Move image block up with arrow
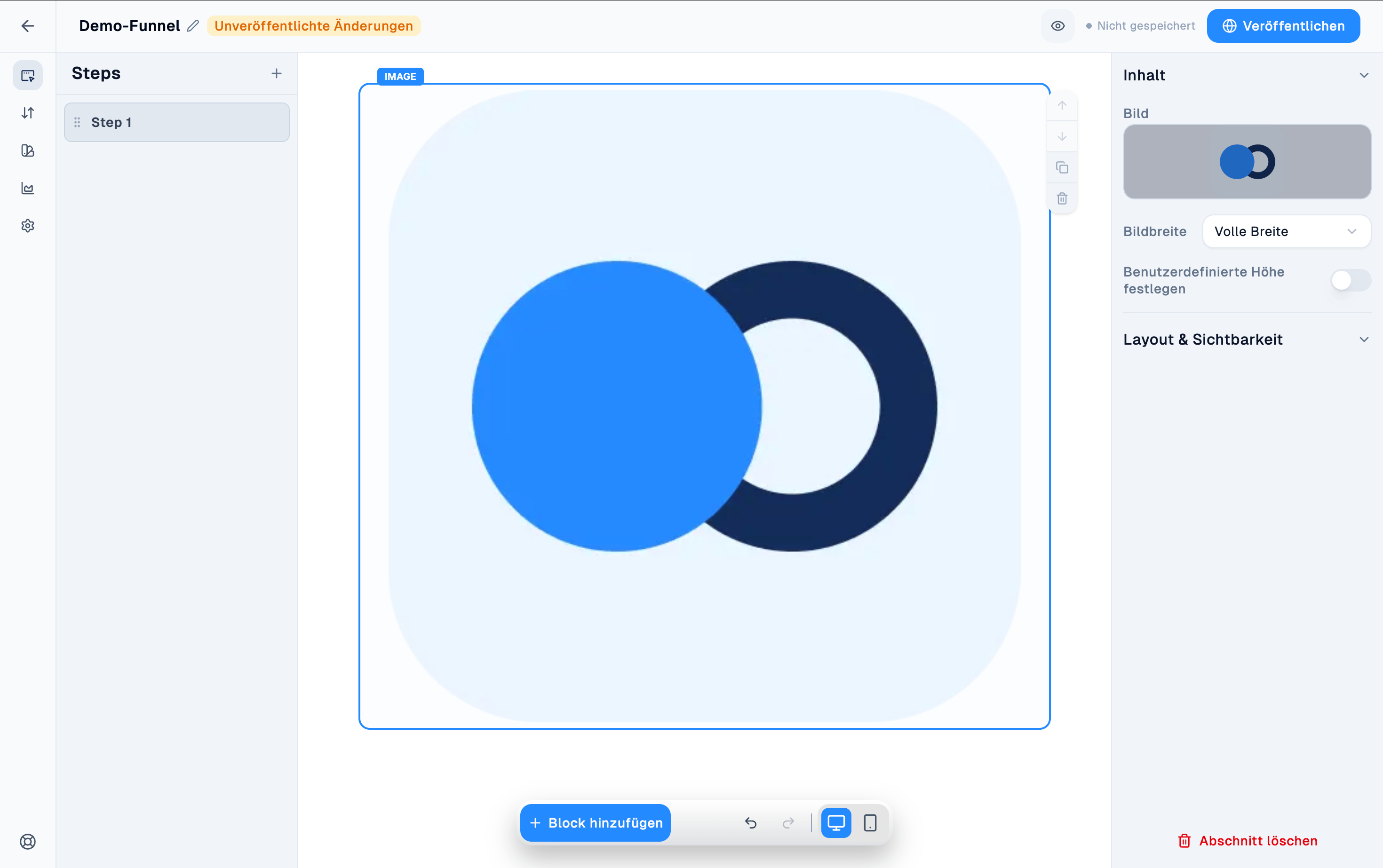This screenshot has height=868, width=1383. point(1062,106)
